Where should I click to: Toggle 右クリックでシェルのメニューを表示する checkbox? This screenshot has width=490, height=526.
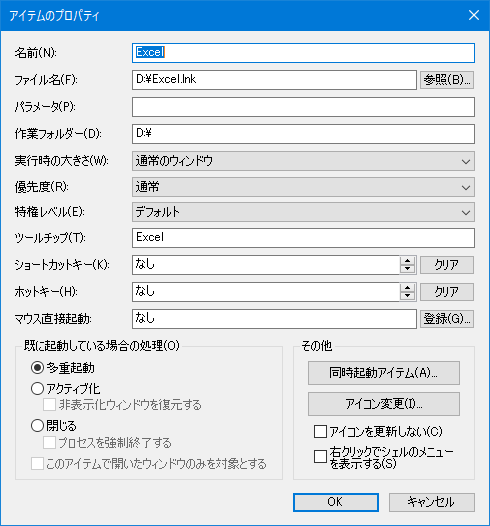coord(320,457)
